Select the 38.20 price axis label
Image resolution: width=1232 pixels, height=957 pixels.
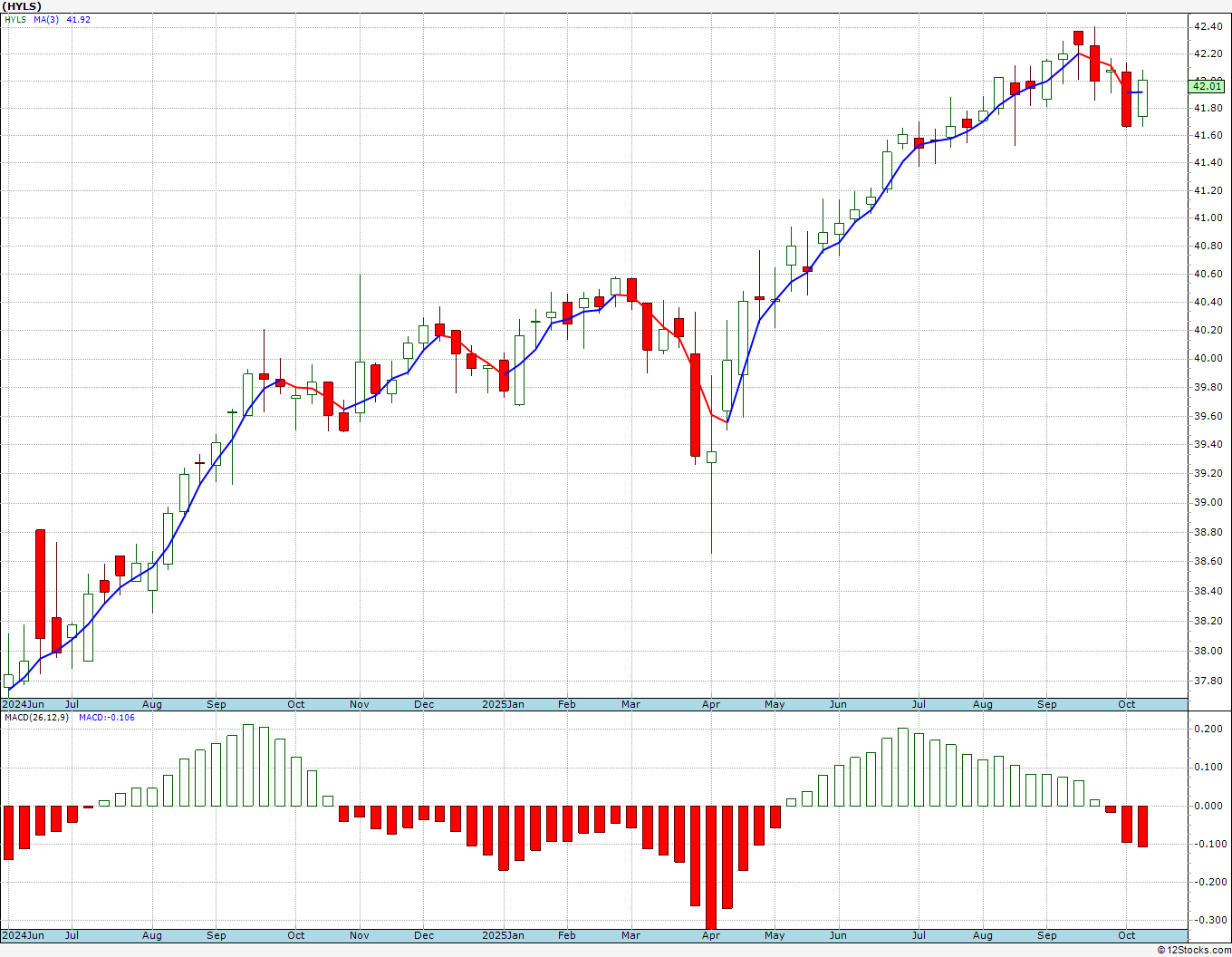pos(1208,621)
